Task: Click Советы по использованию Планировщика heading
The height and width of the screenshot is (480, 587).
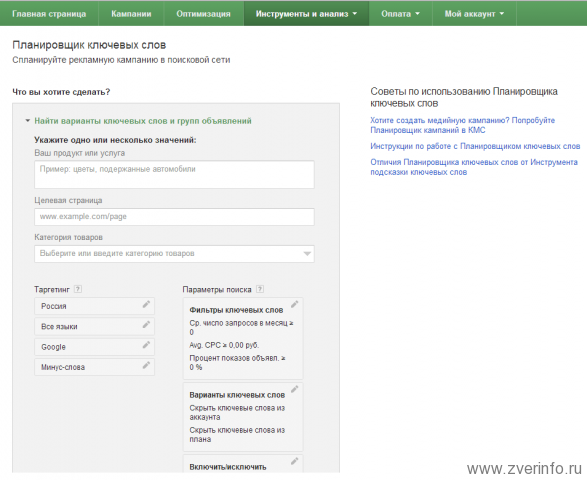Action: click(464, 97)
